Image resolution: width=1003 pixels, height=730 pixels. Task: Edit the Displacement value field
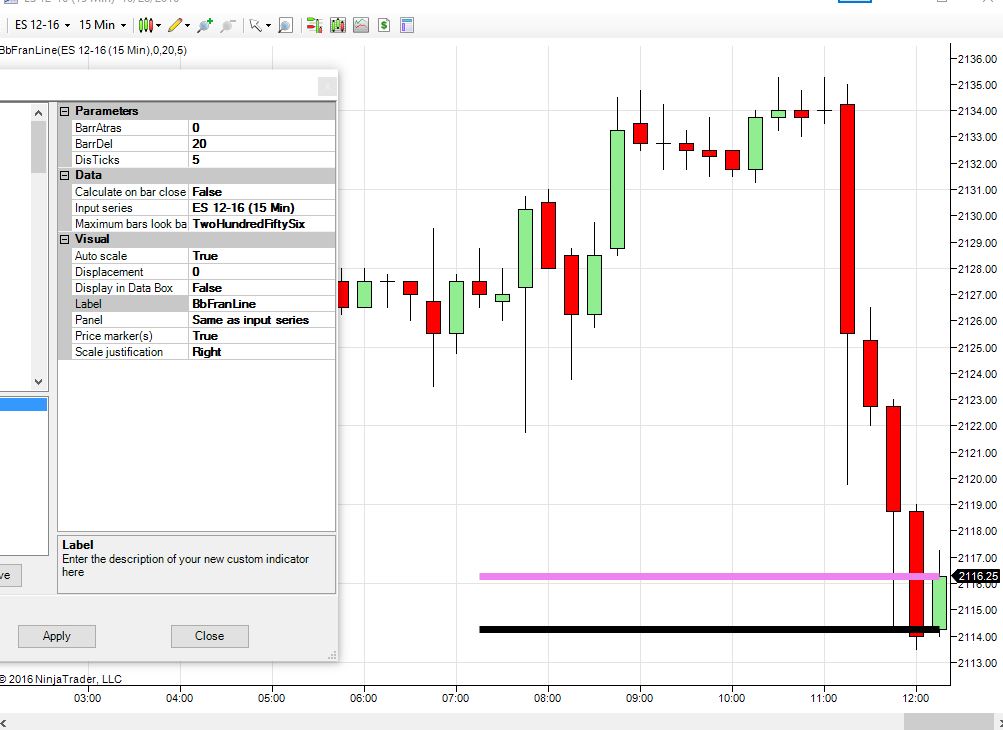pos(262,272)
